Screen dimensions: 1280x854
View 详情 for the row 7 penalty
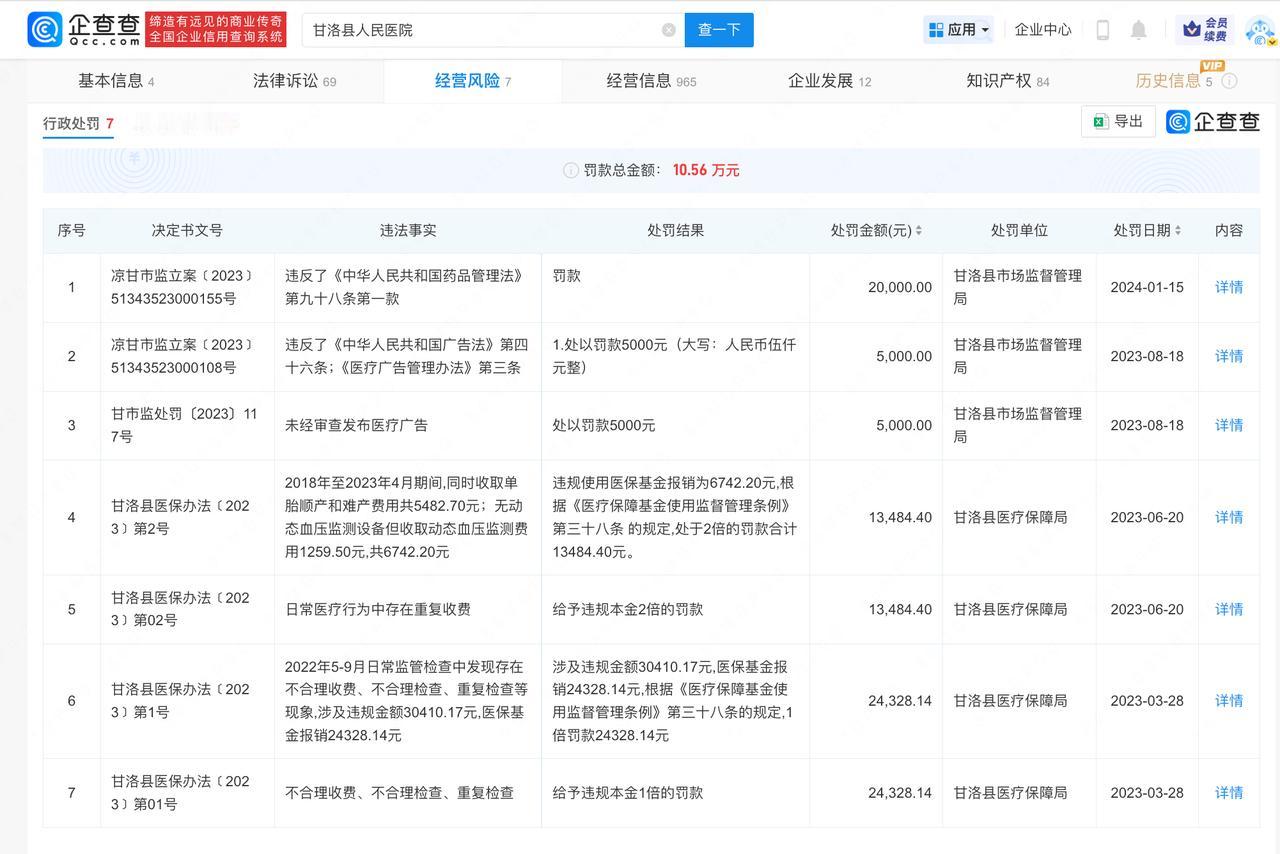pos(1228,793)
